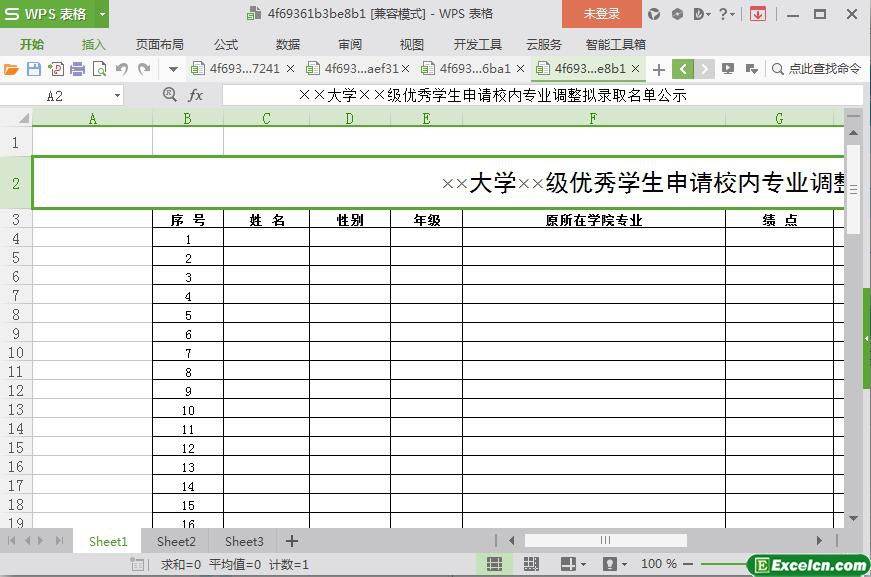Screen dimensions: 871x577
Task: Open the 审阅 ribbon tab
Action: pyautogui.click(x=350, y=44)
